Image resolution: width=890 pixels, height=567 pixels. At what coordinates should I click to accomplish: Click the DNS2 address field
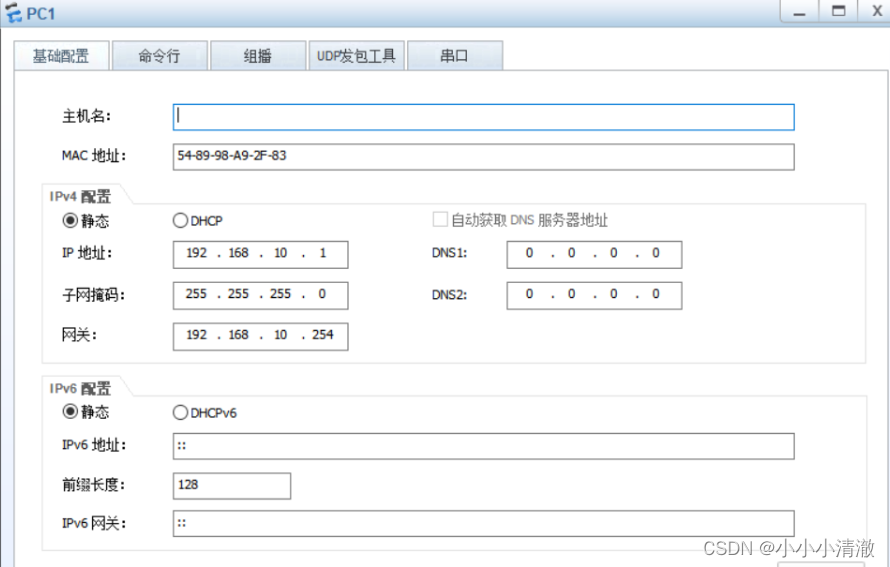click(594, 295)
